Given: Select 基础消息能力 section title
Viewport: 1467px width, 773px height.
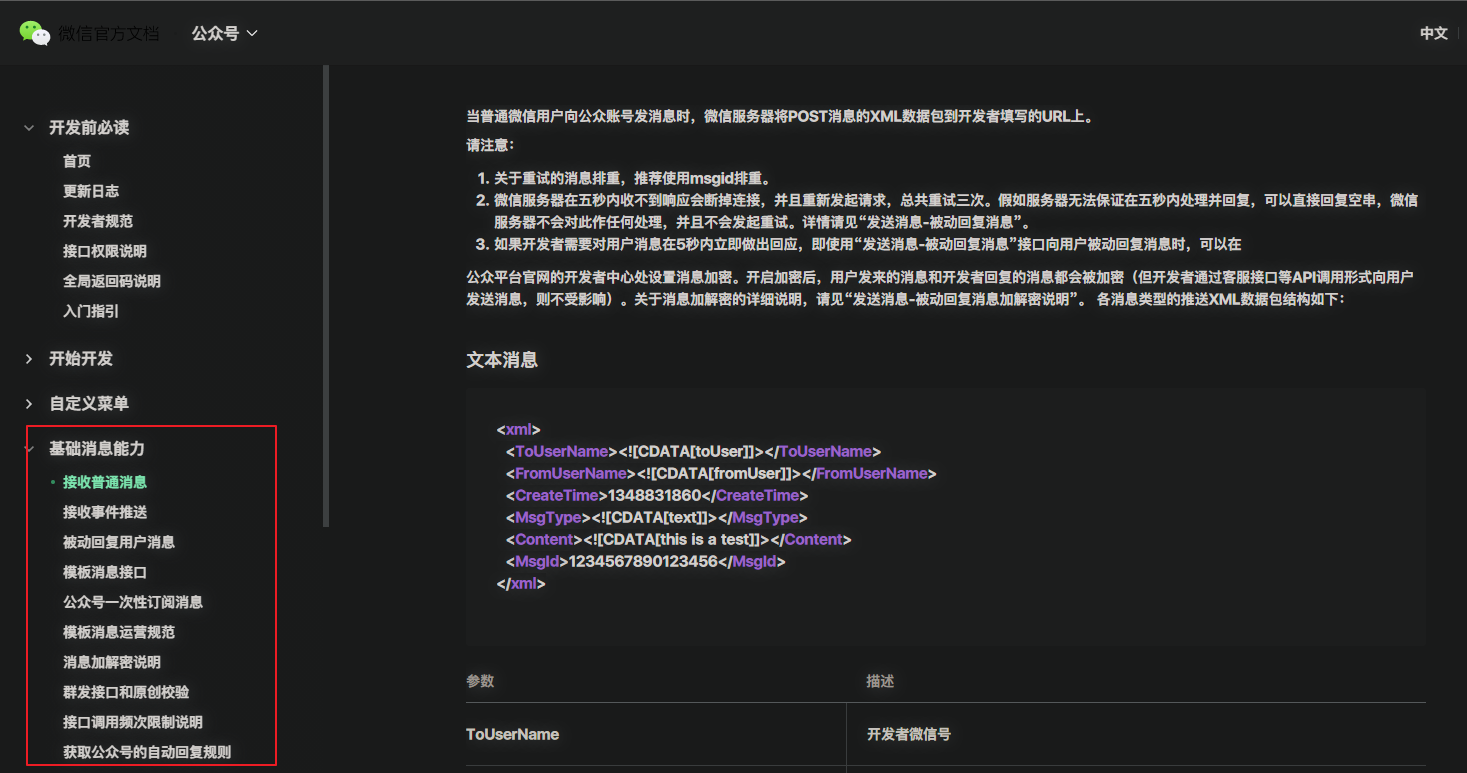Looking at the screenshot, I should 97,449.
